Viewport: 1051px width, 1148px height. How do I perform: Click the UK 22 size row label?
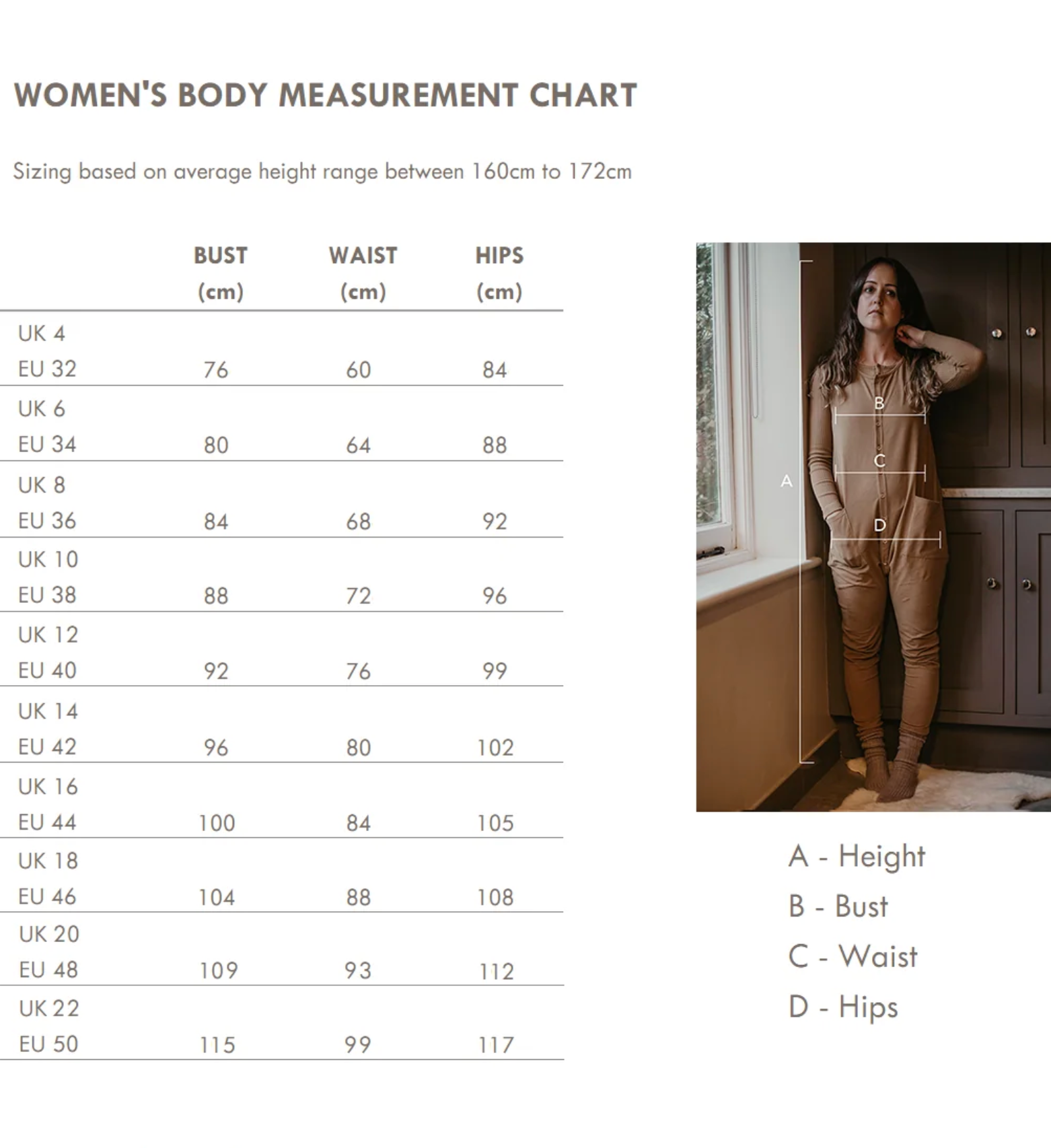coord(49,1008)
